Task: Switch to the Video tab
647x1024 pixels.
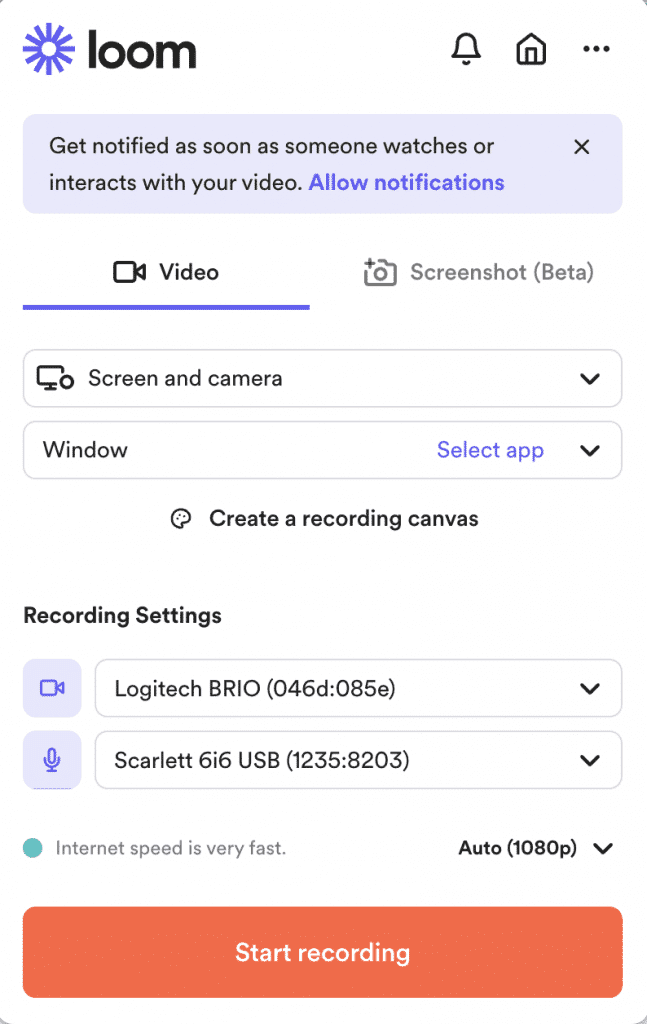Action: (166, 272)
